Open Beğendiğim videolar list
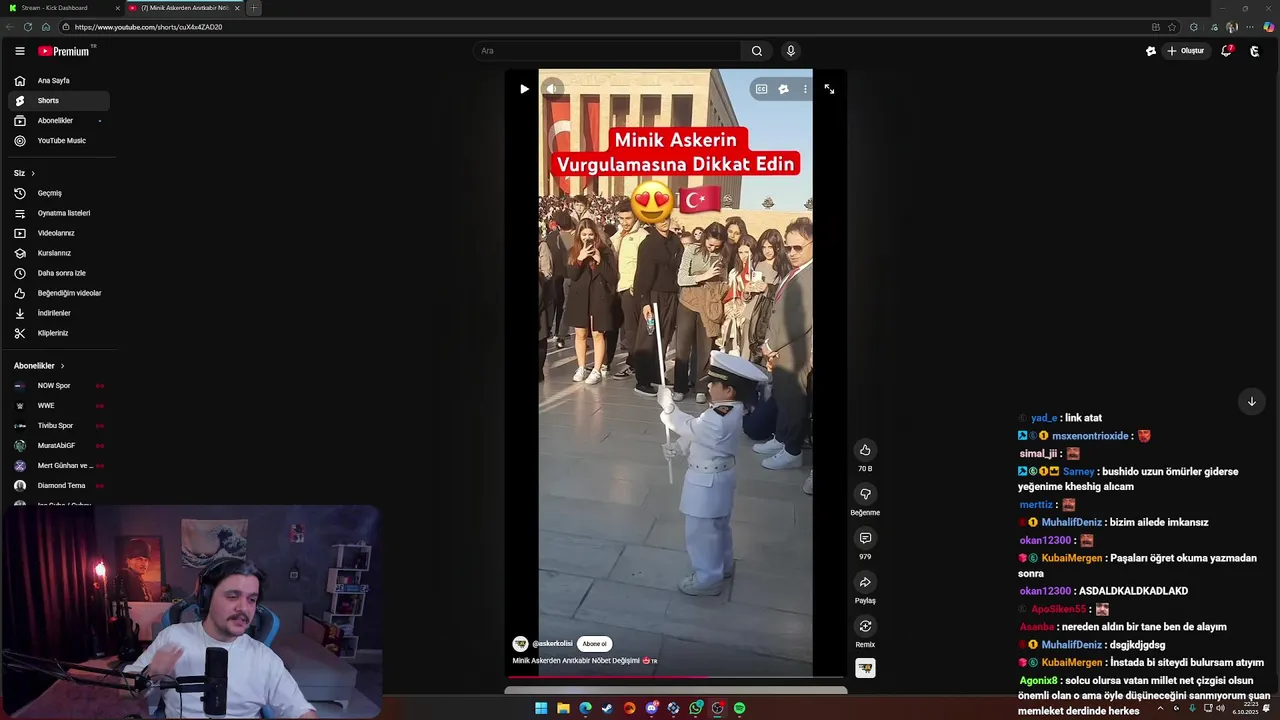Screen dimensions: 1280x720 (x=58, y=293)
